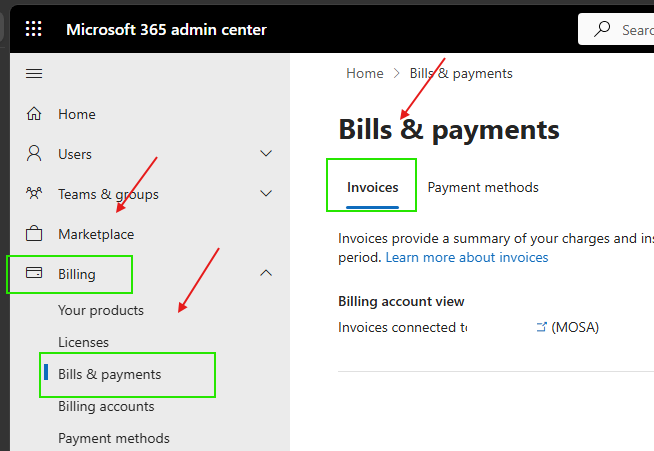The width and height of the screenshot is (654, 451).
Task: Open Payment methods in the sidebar
Action: click(x=114, y=438)
